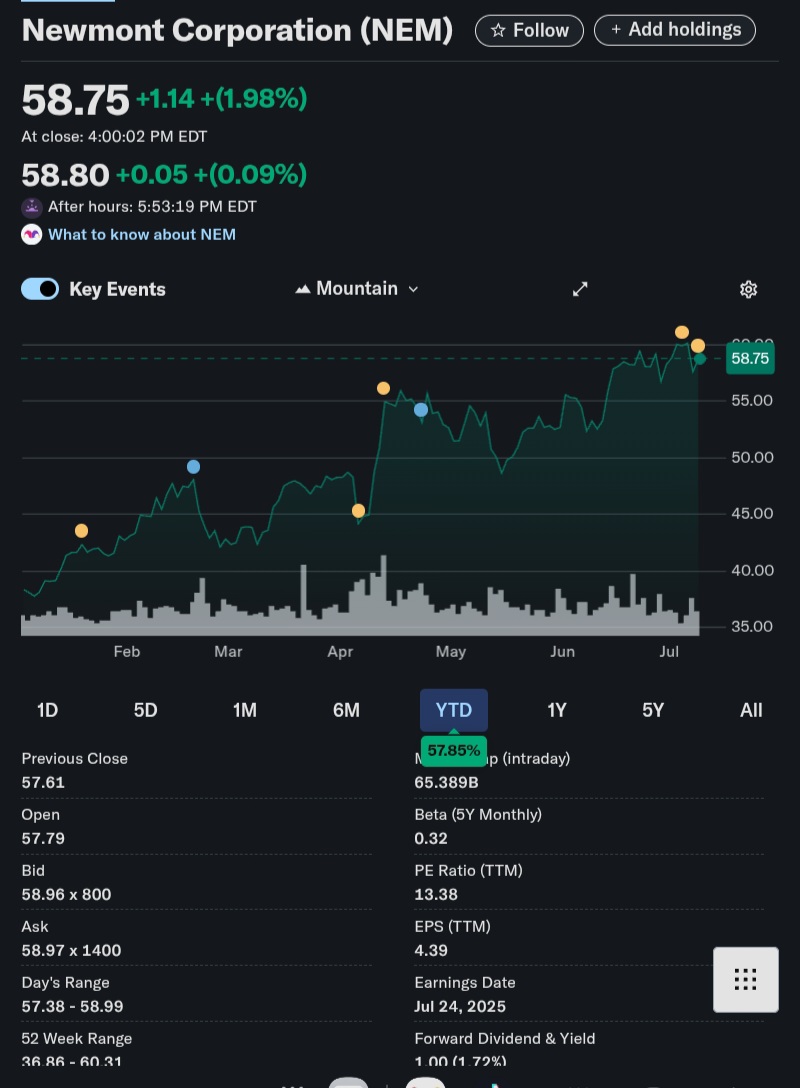This screenshot has height=1088, width=800.
Task: Click the Add holdings button
Action: click(674, 30)
